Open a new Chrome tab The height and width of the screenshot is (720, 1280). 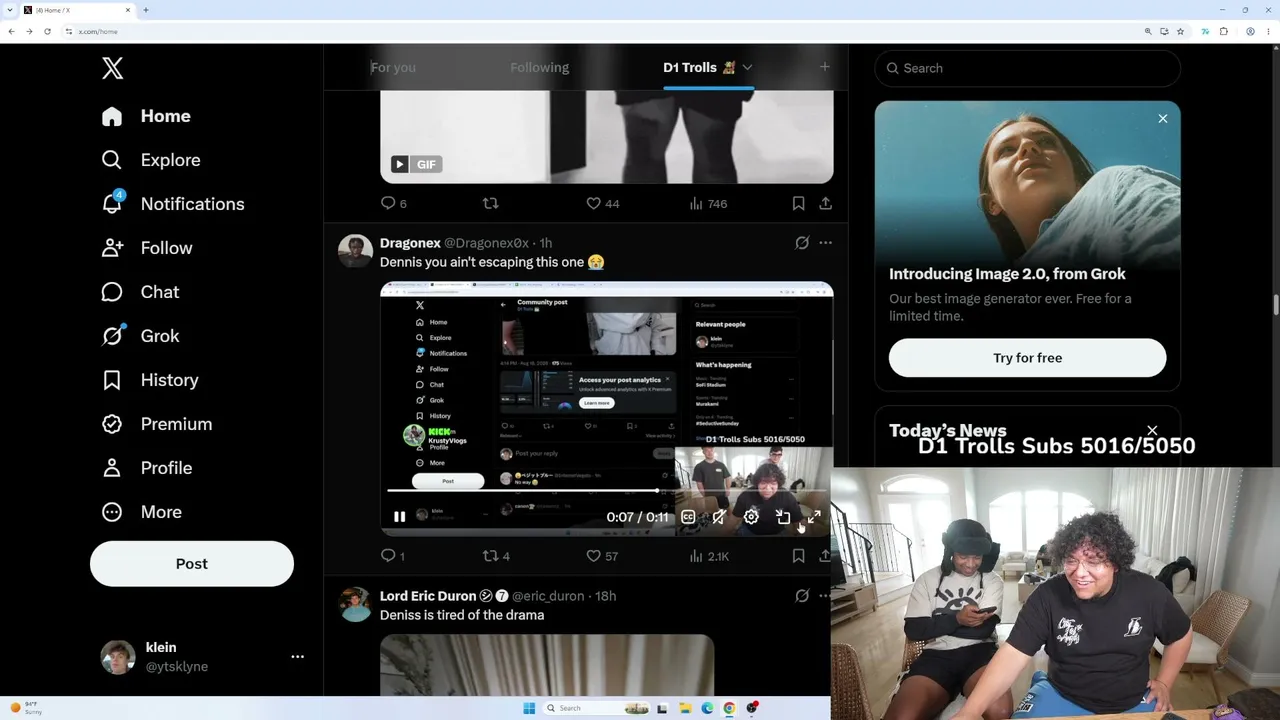[x=146, y=10]
